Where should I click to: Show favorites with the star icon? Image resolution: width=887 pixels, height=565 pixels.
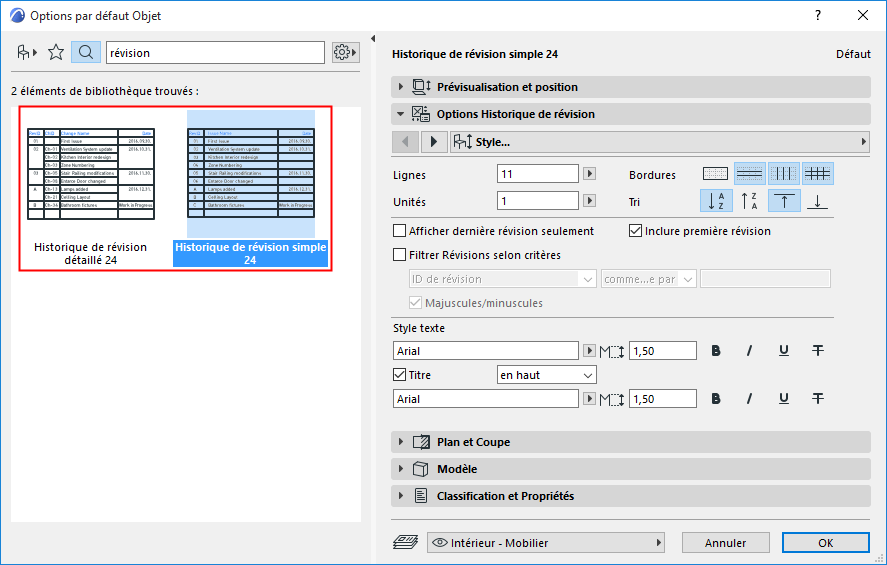[56, 53]
